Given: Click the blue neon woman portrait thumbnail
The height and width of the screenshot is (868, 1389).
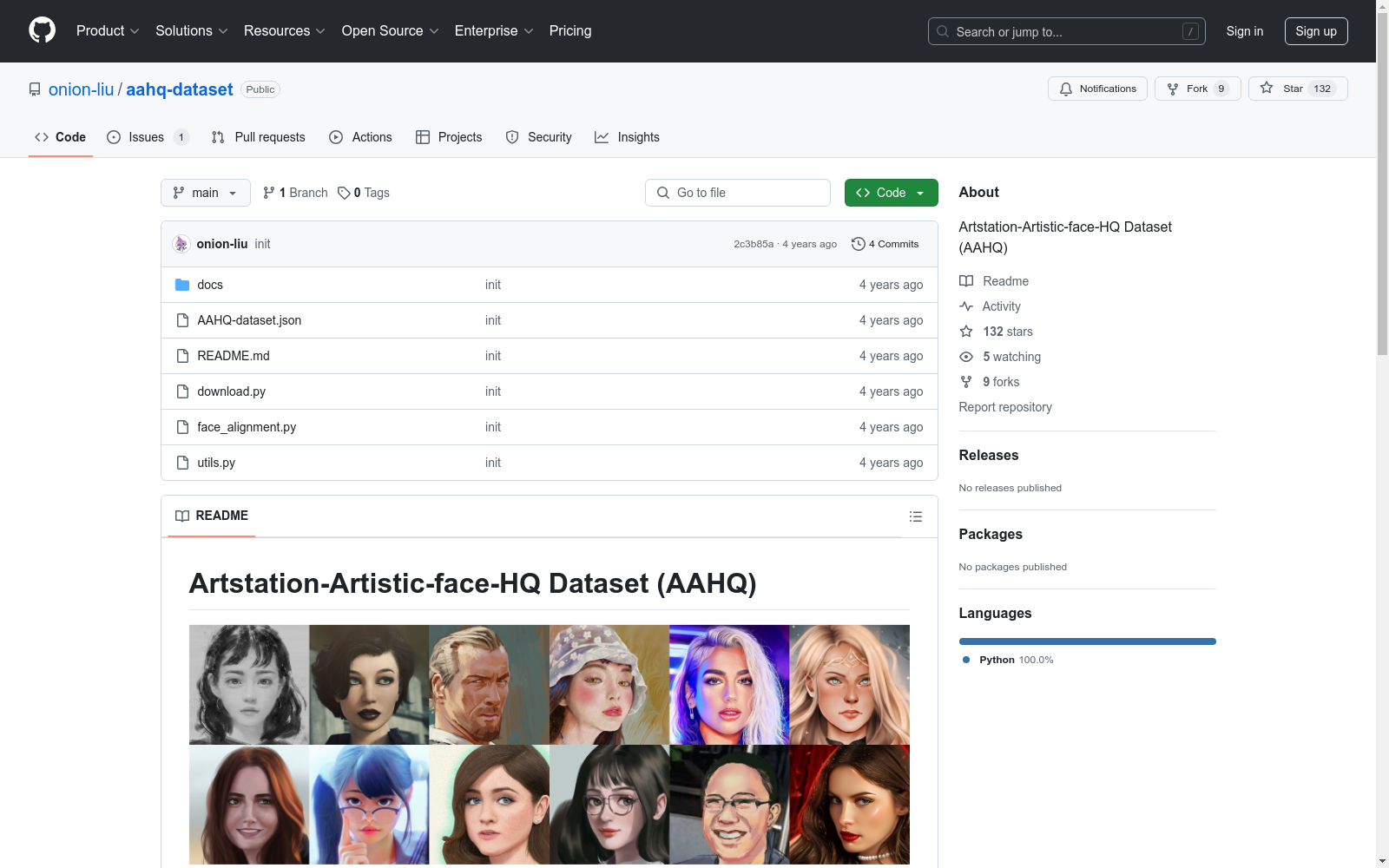Looking at the screenshot, I should click(729, 685).
